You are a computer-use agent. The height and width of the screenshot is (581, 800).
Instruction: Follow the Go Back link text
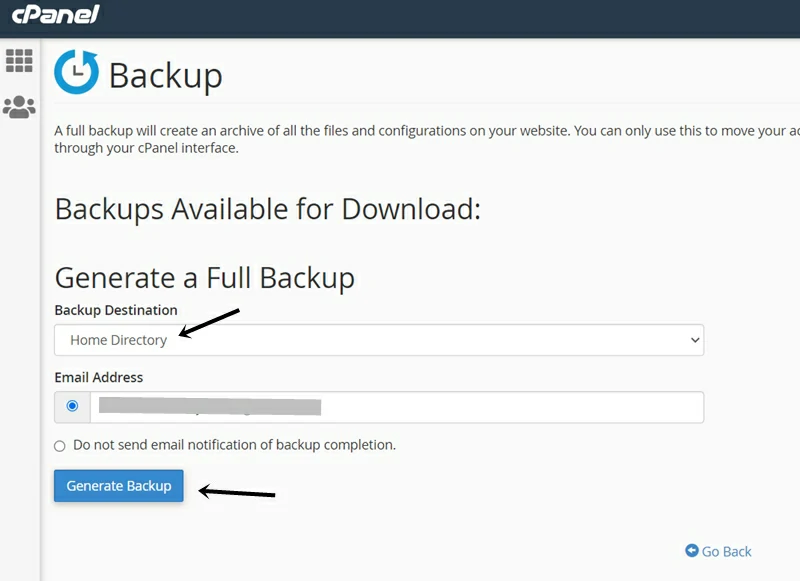point(727,551)
